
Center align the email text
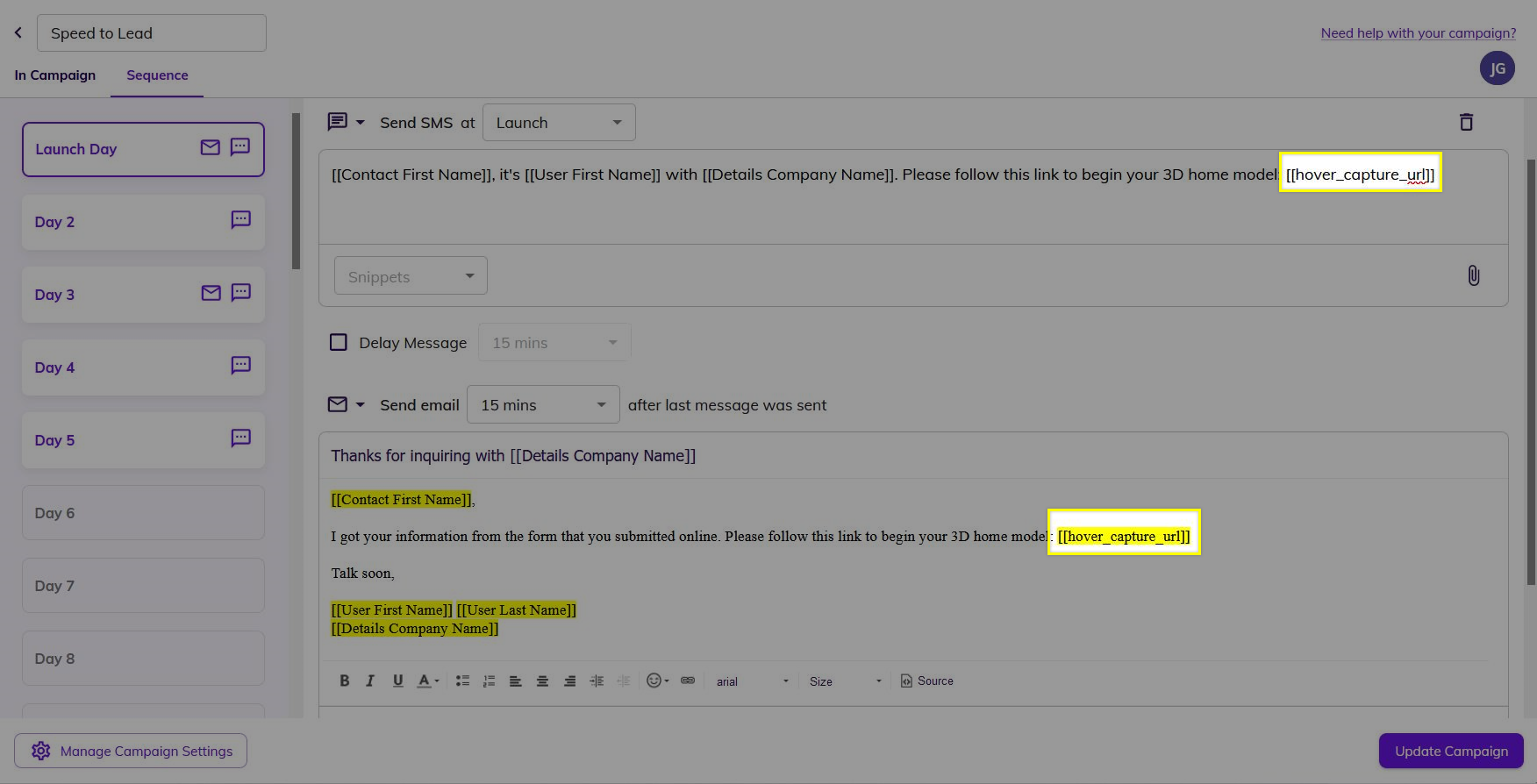click(x=542, y=681)
